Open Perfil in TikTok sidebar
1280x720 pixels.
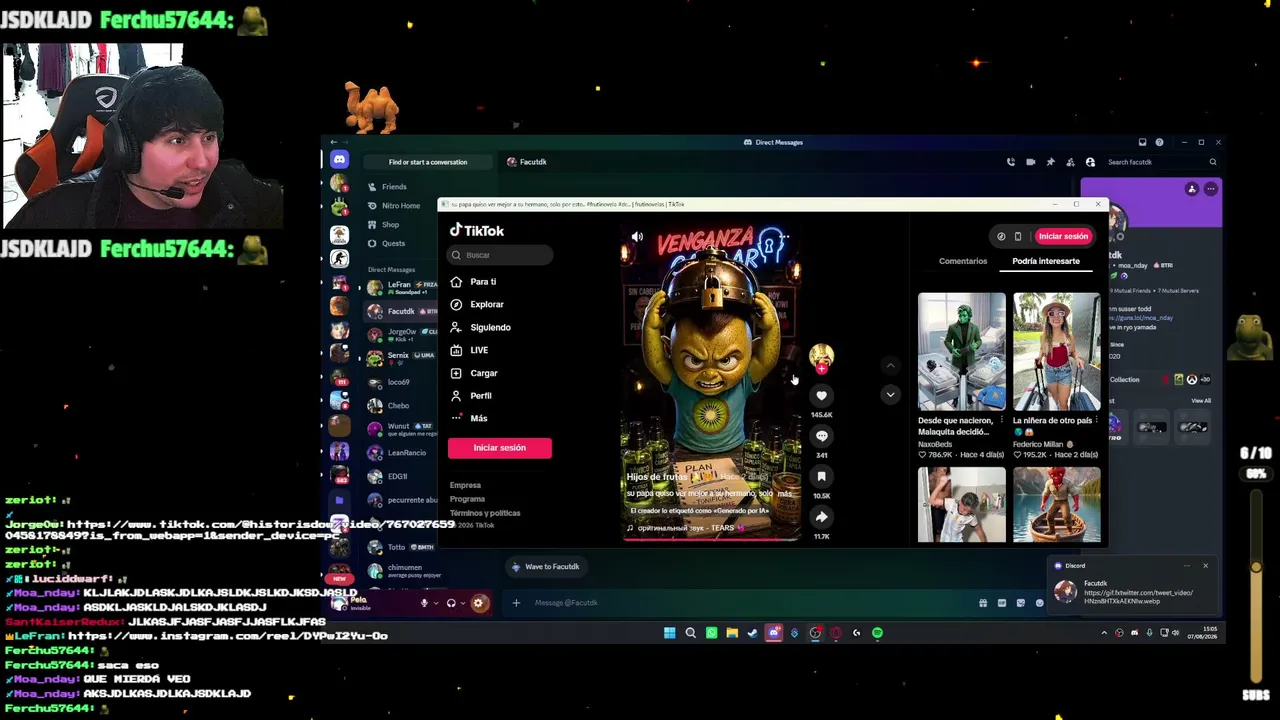point(471,396)
